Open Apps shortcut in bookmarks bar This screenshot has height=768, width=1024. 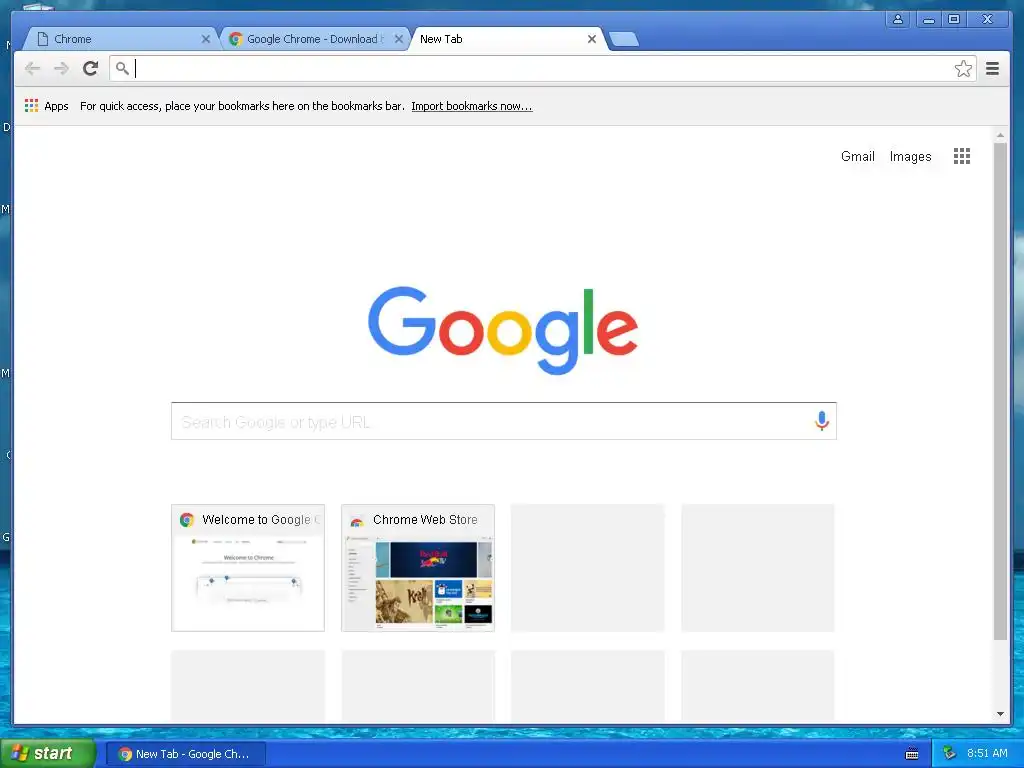click(46, 106)
